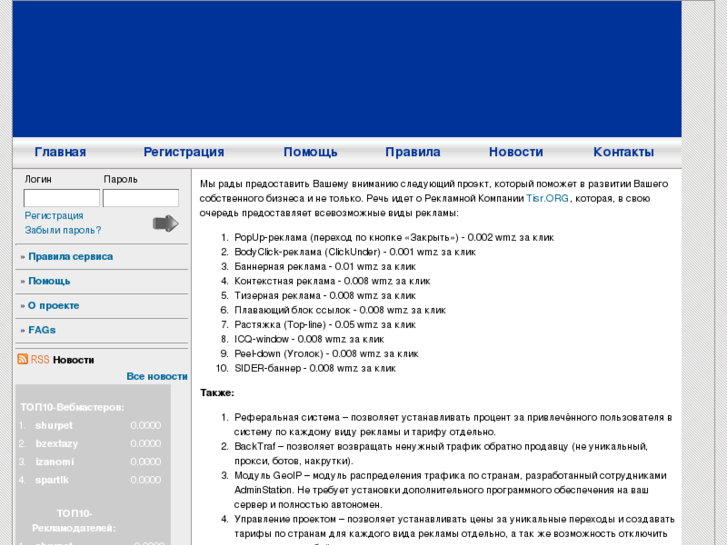Click the BackTraf list item
Viewport: 727px width, 545px height.
point(441,454)
